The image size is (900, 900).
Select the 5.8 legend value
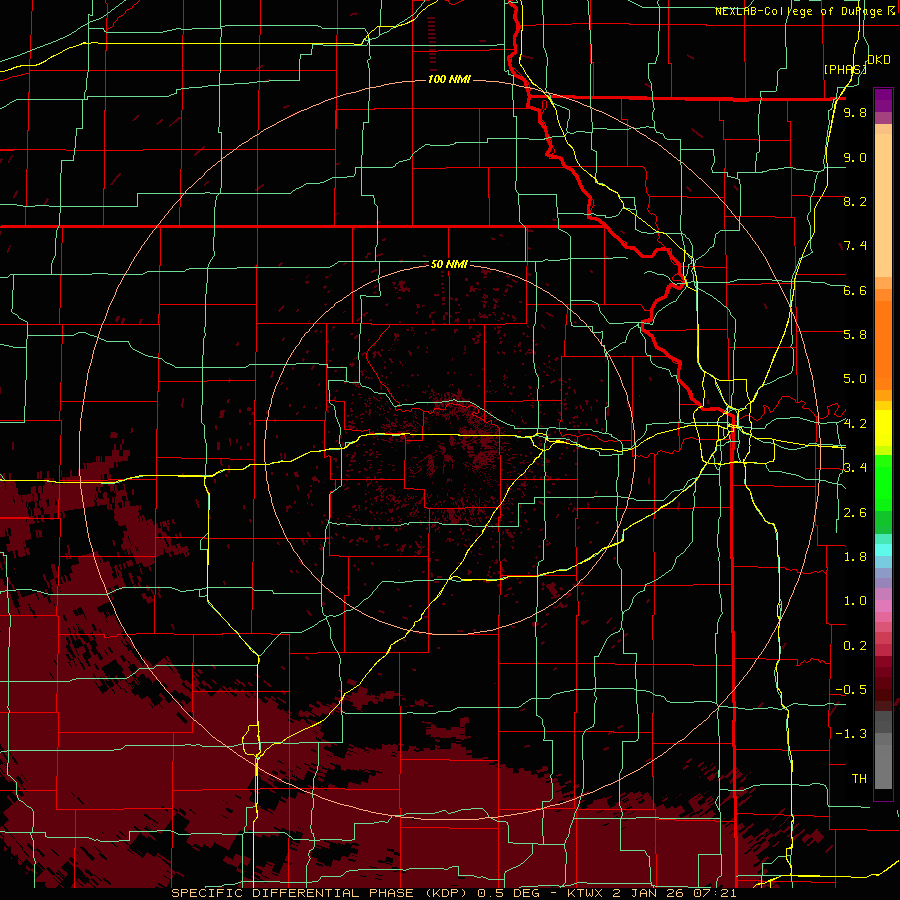coord(855,335)
